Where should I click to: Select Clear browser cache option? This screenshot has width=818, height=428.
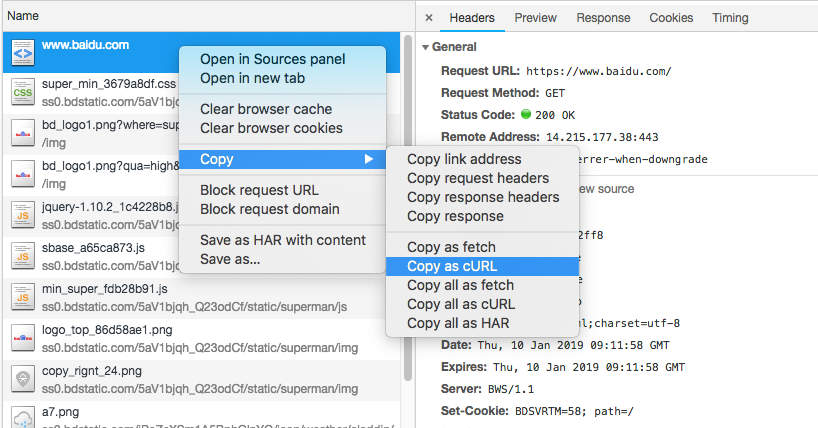coord(265,109)
